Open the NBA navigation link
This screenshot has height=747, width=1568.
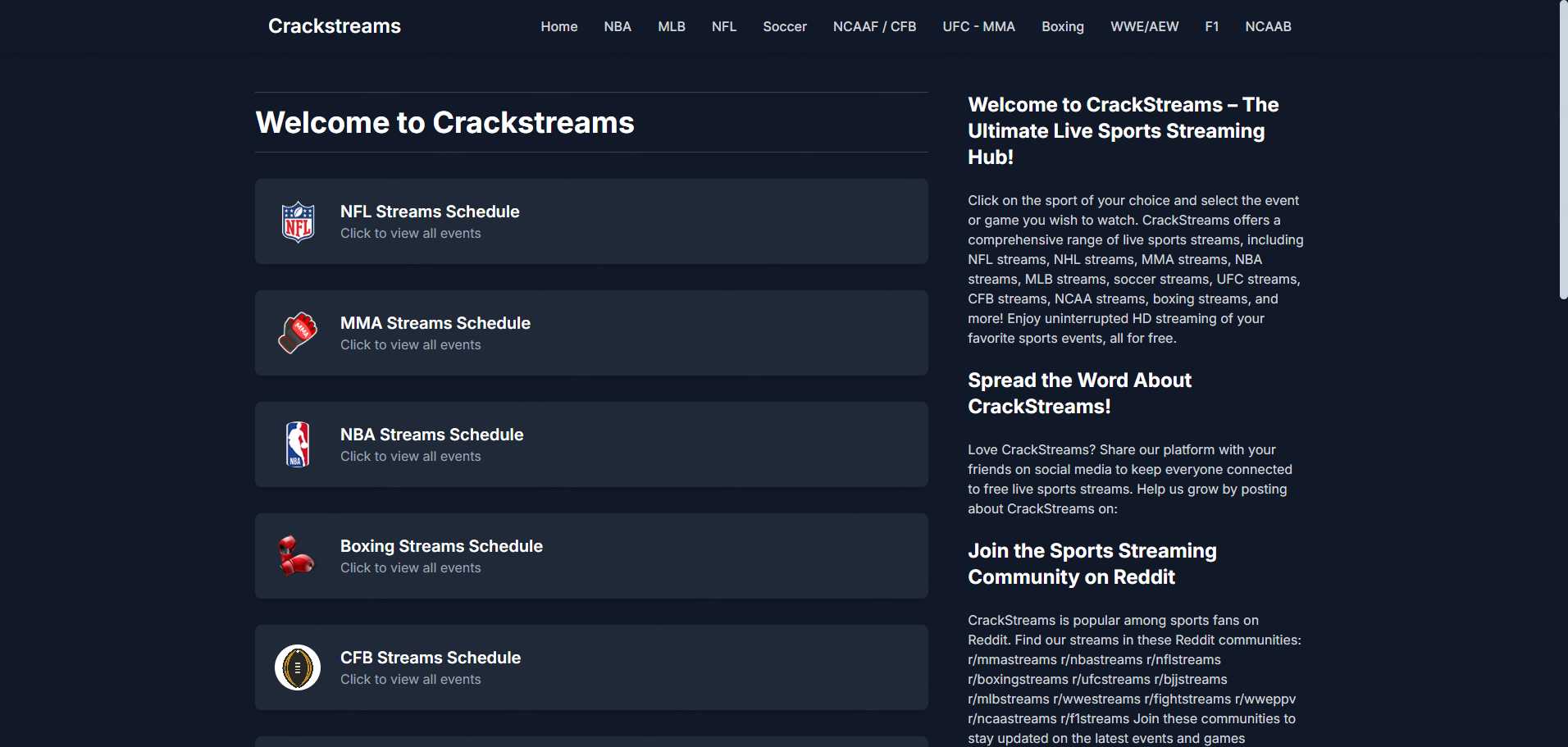[618, 26]
